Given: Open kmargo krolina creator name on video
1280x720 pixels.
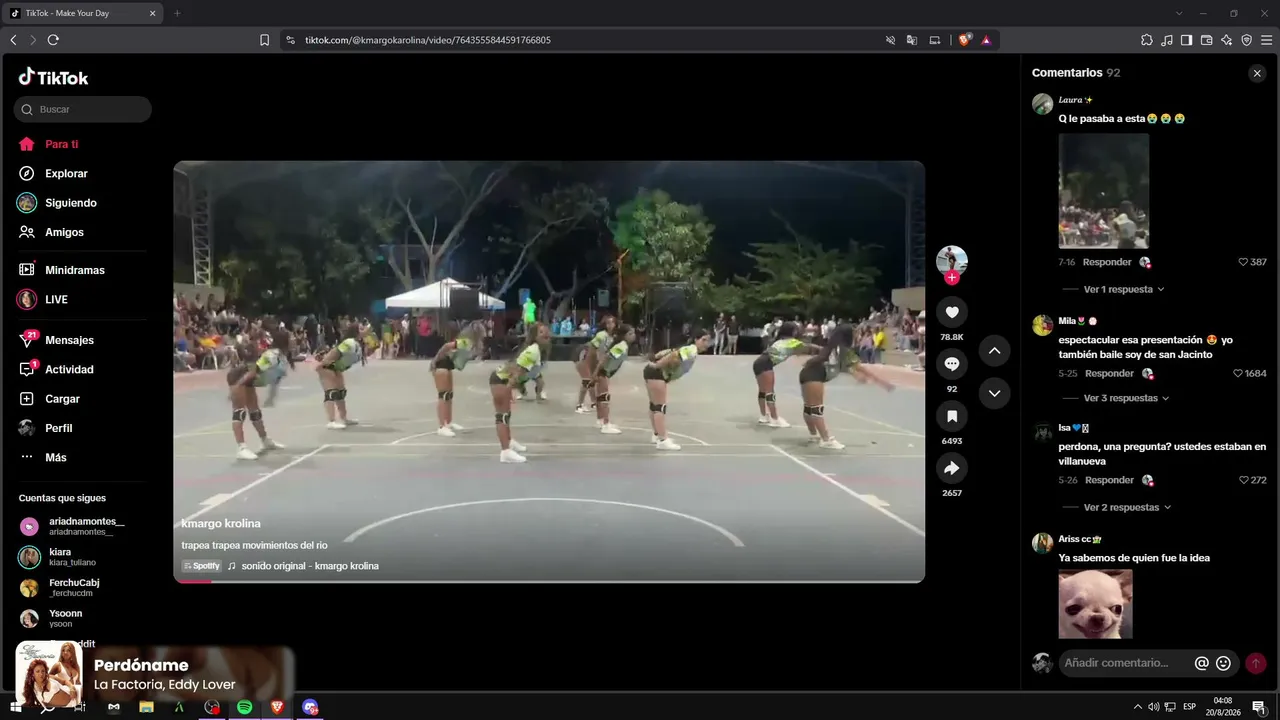Looking at the screenshot, I should (221, 523).
